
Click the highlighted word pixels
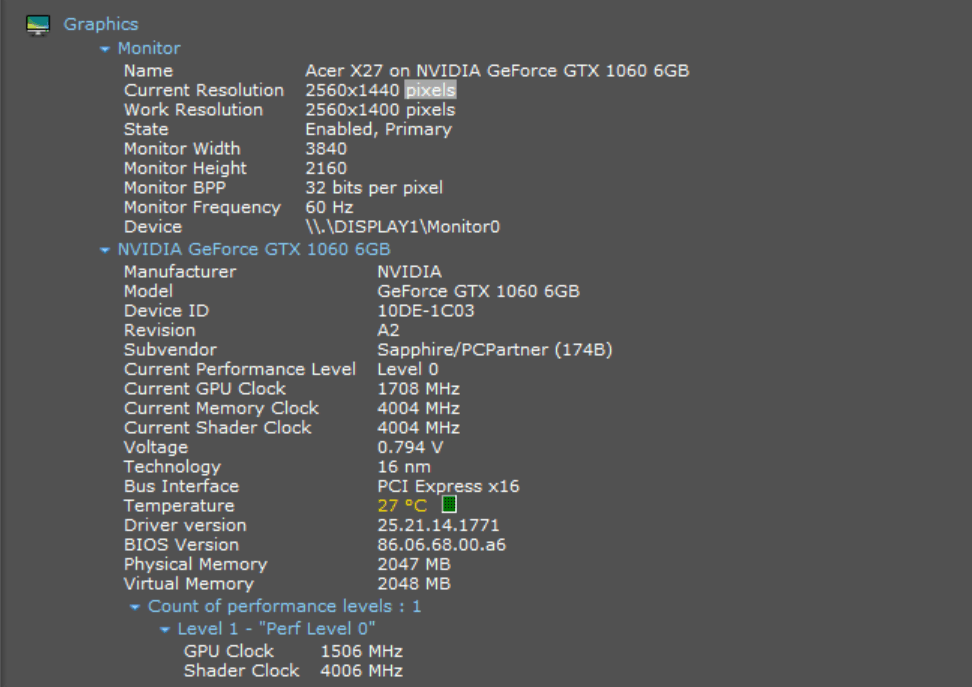coord(431,90)
